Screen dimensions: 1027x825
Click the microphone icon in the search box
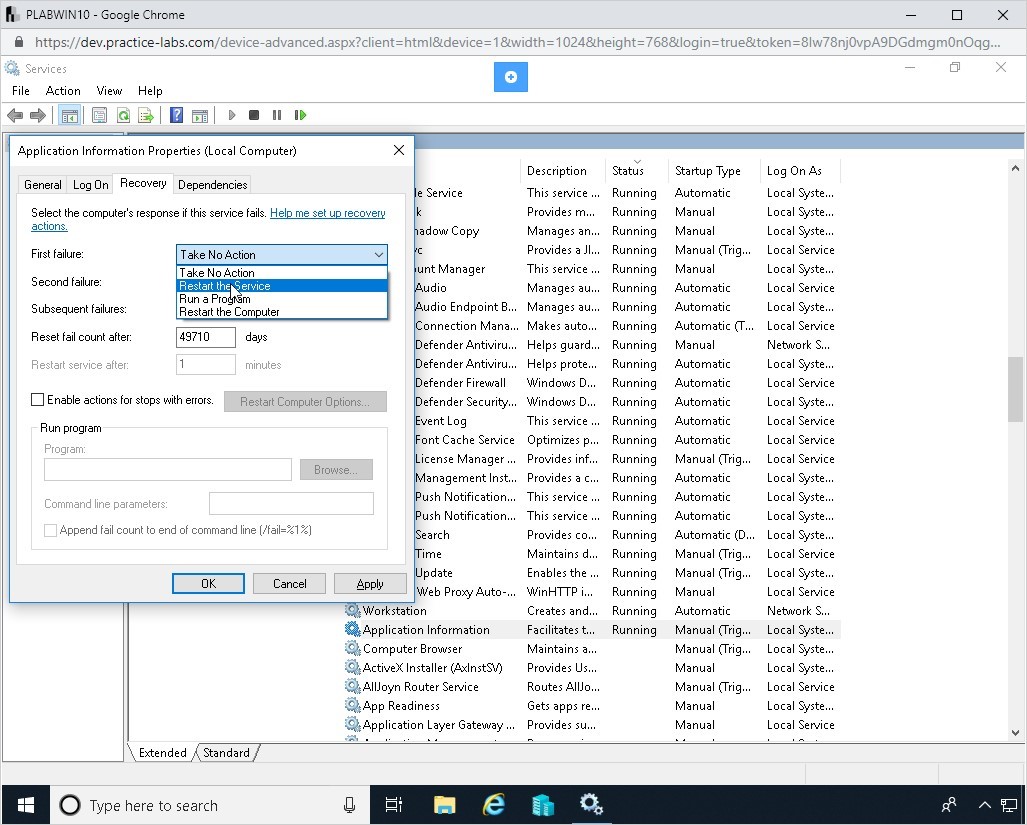pos(349,805)
